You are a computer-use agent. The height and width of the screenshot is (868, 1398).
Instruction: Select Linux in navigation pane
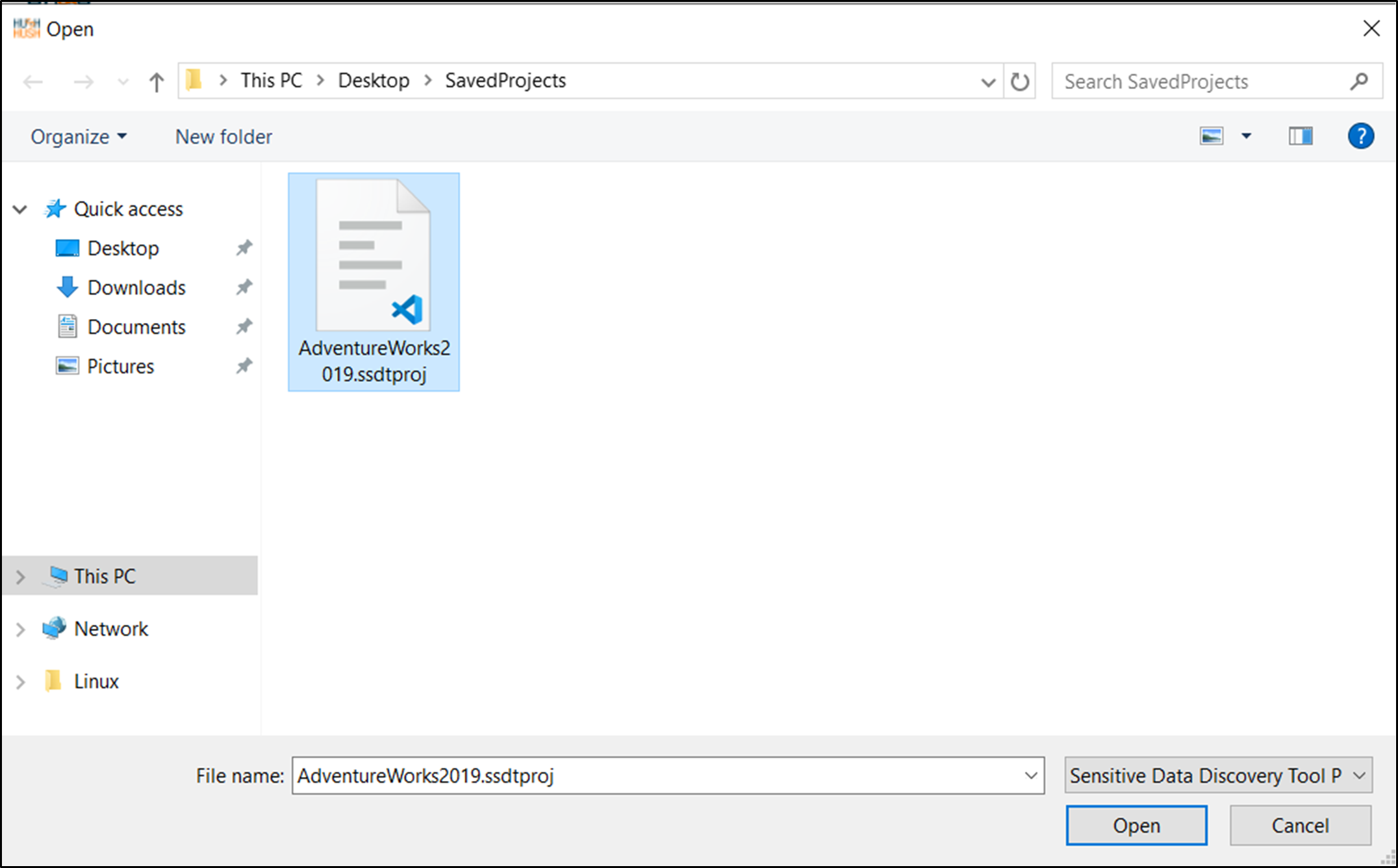(x=96, y=682)
